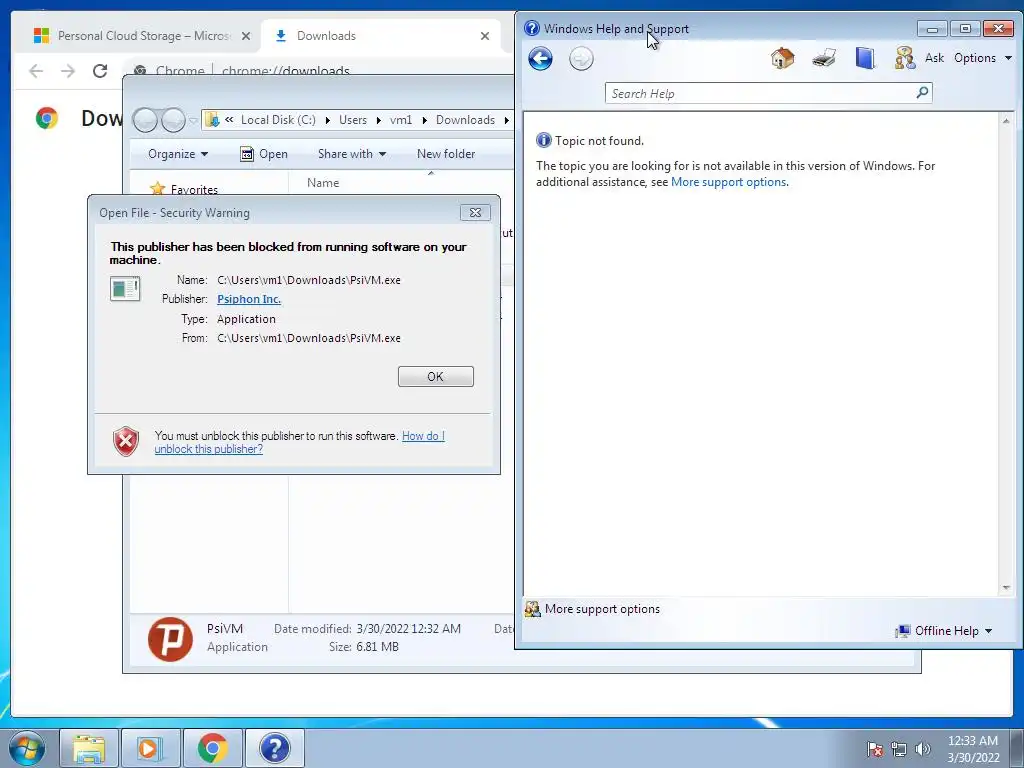Go forward in Windows Help and Support
This screenshot has height=768, width=1024.
click(581, 59)
